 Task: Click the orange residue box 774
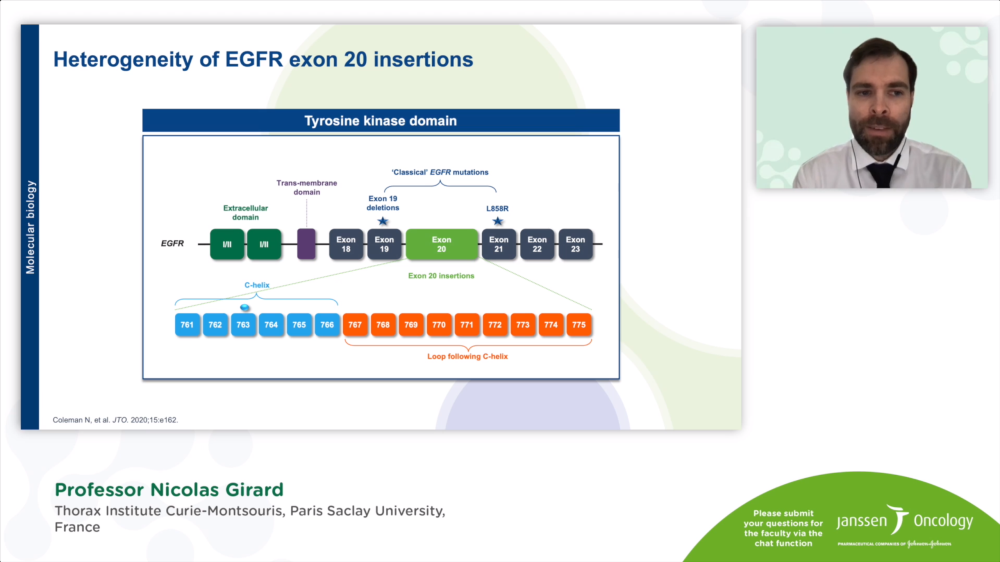click(551, 325)
